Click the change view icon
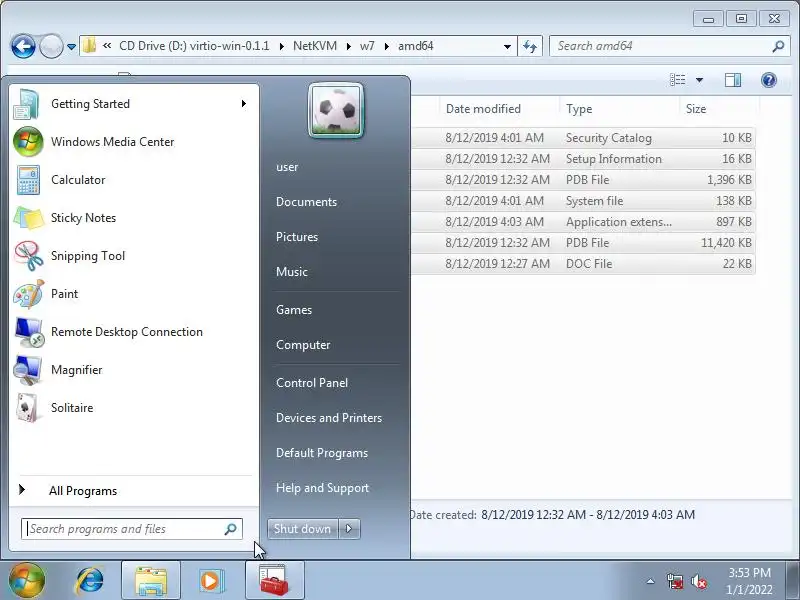Image resolution: width=800 pixels, height=600 pixels. click(x=678, y=80)
